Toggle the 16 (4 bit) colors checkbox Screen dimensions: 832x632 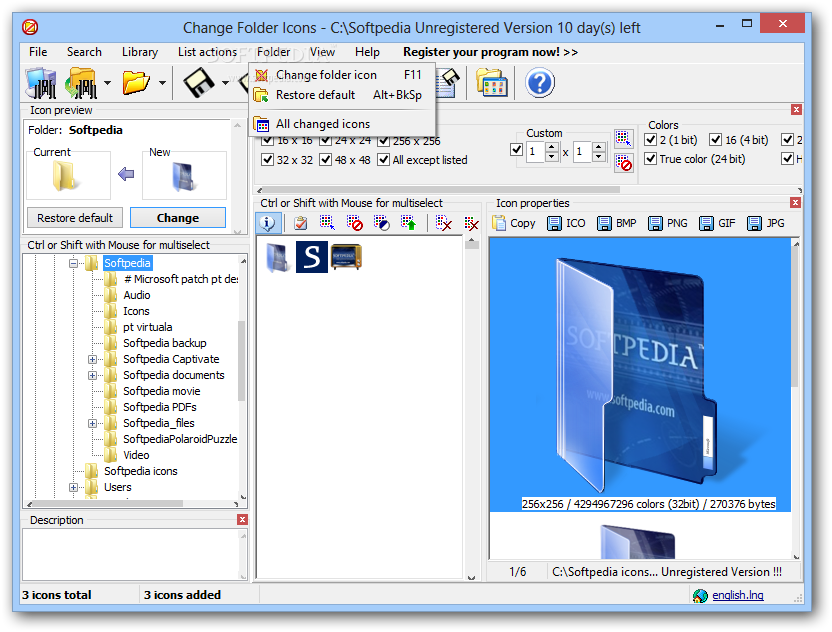click(x=715, y=140)
